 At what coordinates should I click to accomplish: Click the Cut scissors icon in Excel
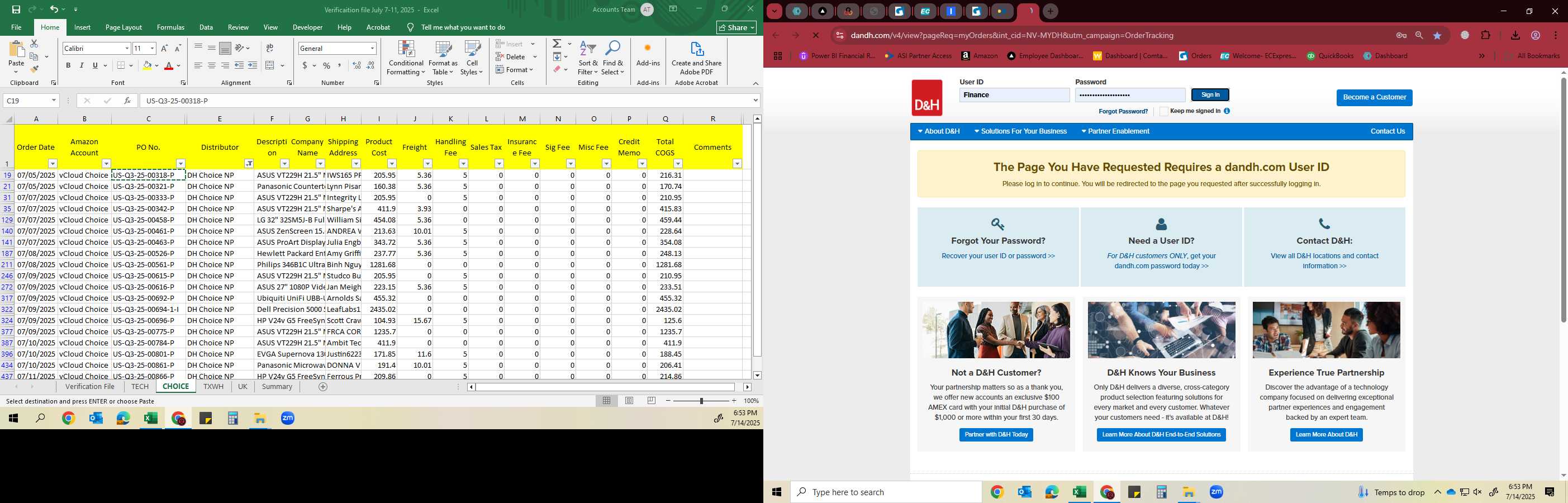(x=34, y=44)
